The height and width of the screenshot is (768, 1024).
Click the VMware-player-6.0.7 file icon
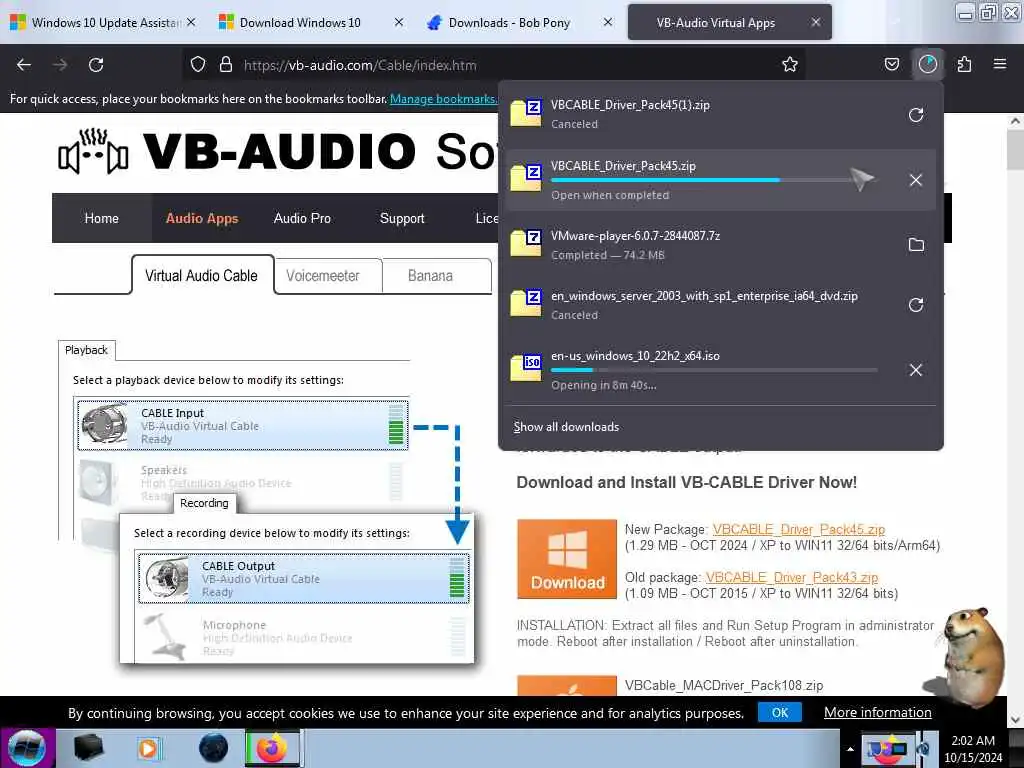526,243
